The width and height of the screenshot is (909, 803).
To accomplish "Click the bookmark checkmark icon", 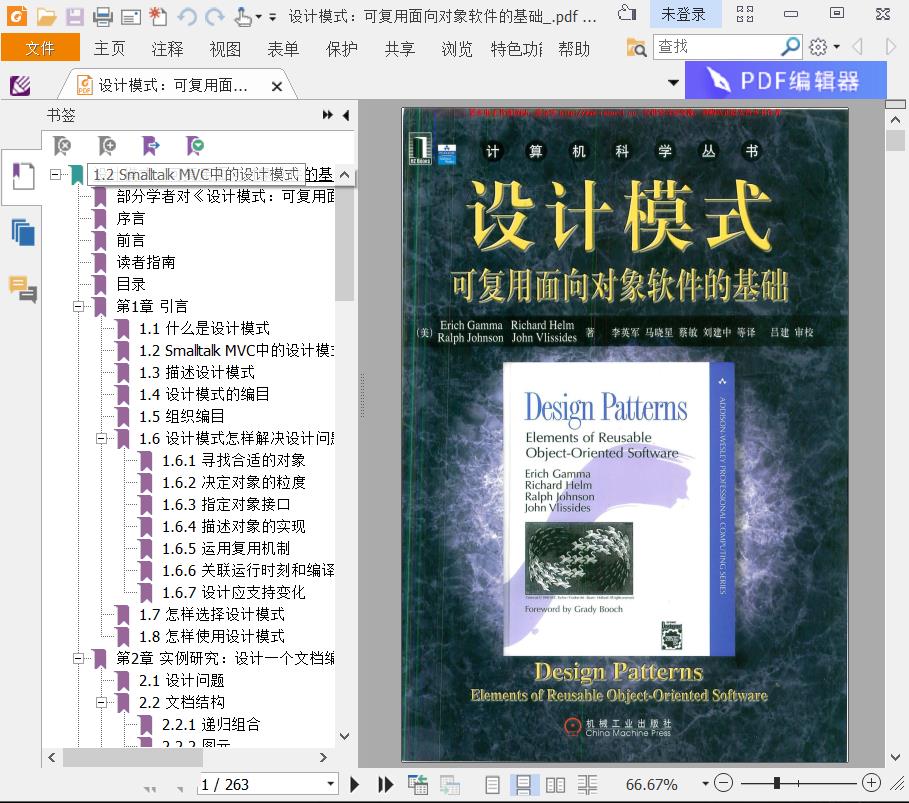I will 195,146.
